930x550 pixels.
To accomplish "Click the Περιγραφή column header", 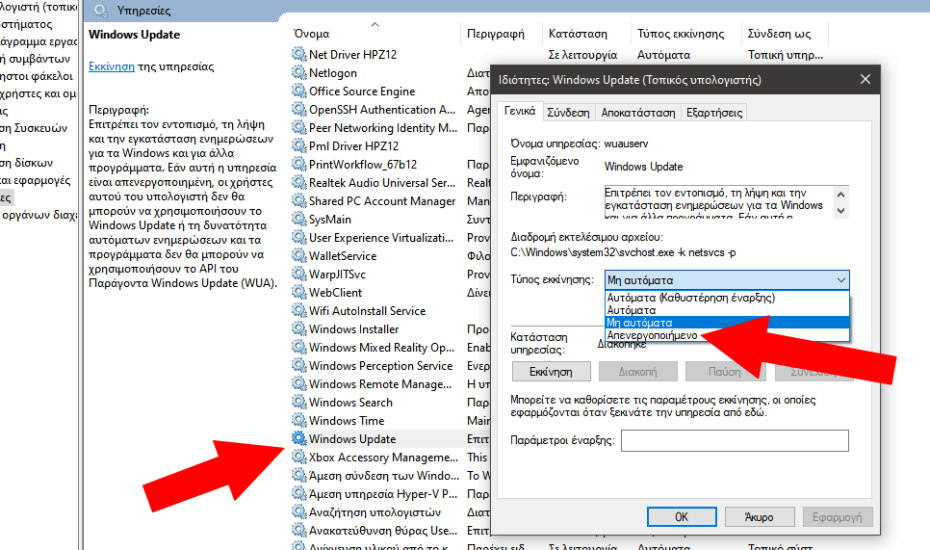I will point(496,34).
